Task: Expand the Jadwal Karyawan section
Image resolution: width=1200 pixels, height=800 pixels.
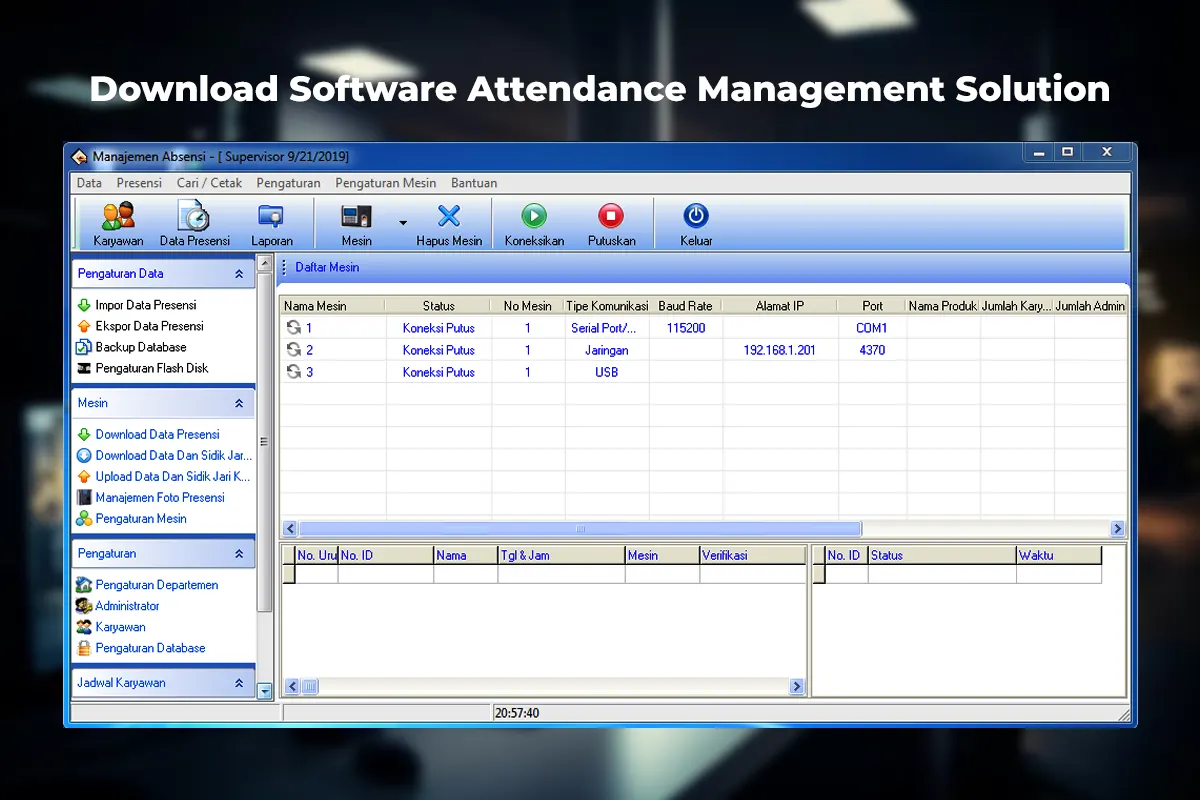Action: (239, 683)
